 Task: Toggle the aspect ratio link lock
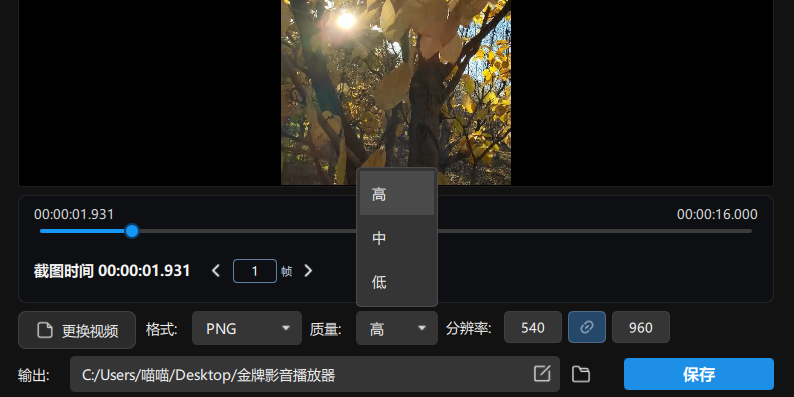coord(586,327)
